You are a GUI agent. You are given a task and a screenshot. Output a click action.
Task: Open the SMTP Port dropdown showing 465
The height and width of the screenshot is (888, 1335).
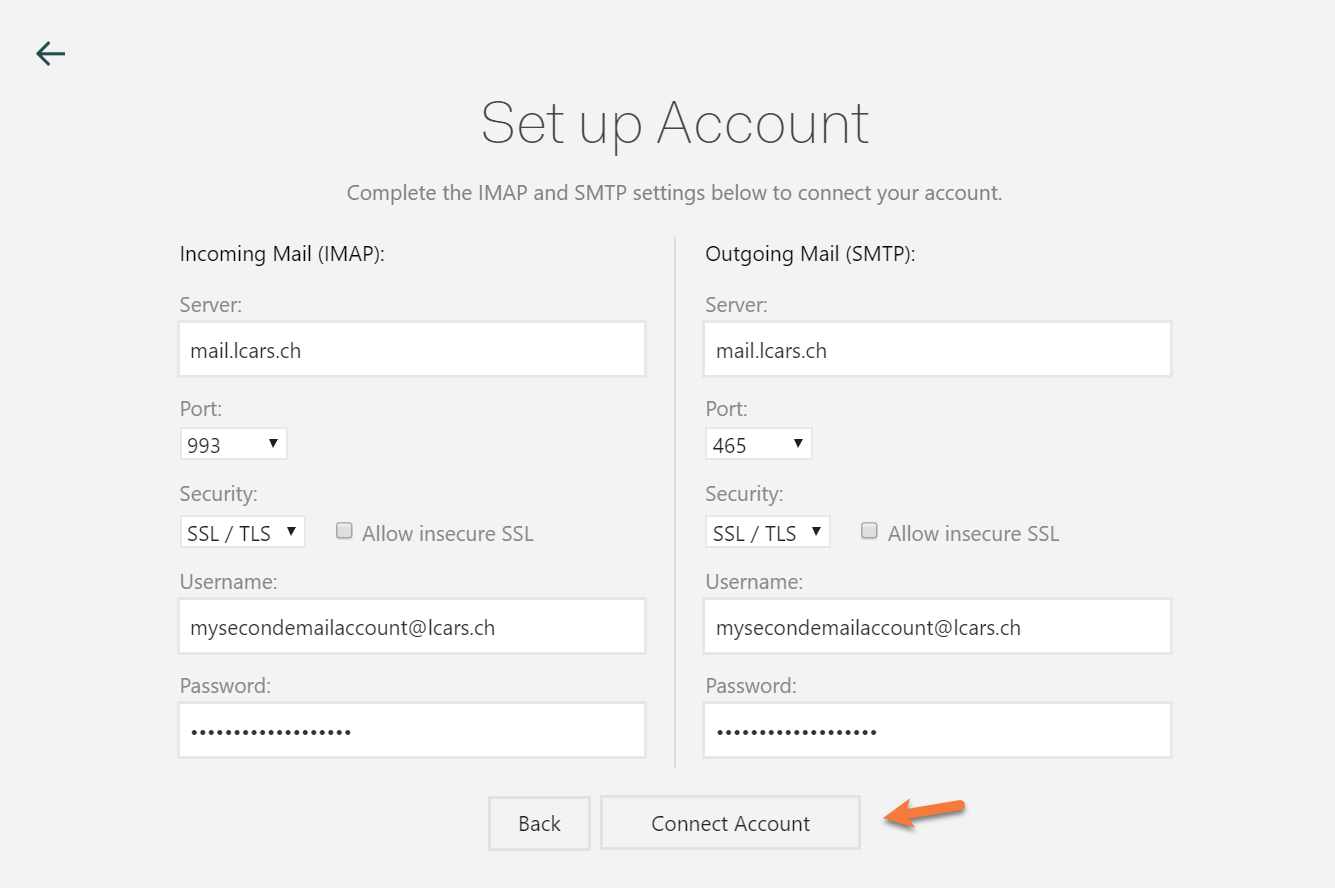coord(758,443)
